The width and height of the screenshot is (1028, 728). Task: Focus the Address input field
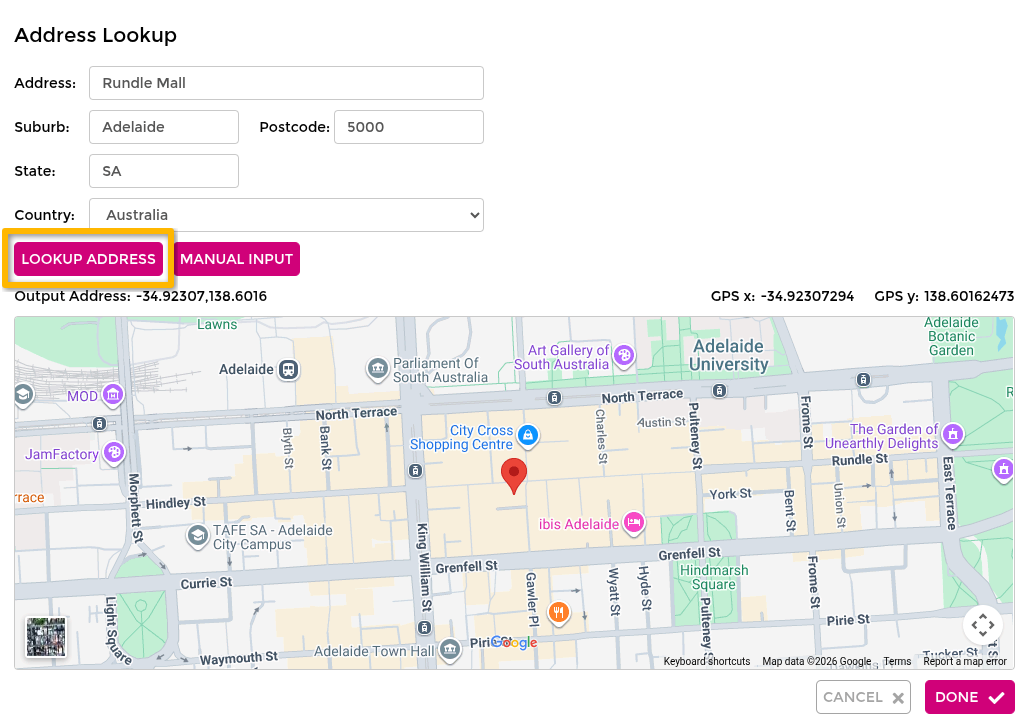click(287, 83)
